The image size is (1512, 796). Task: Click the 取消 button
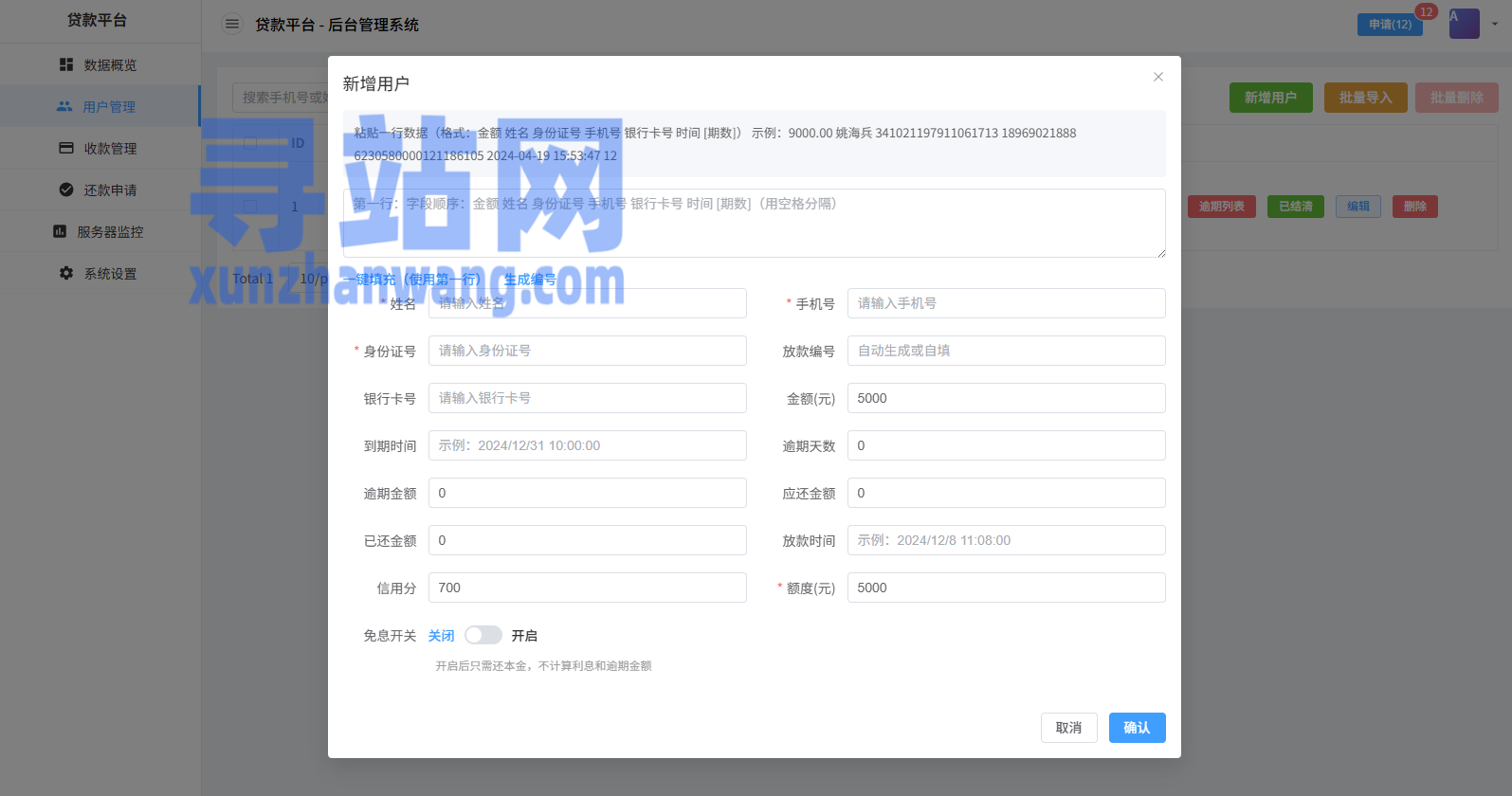1069,728
